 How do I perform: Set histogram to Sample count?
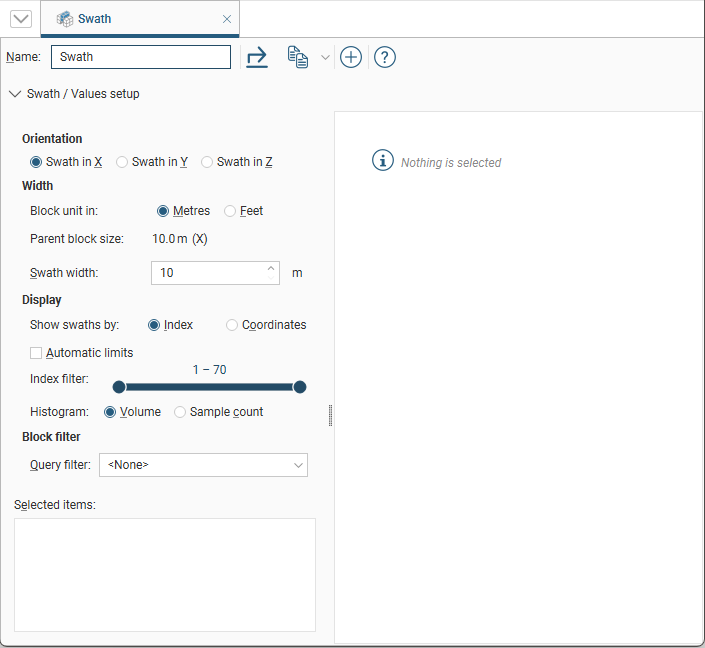(180, 412)
